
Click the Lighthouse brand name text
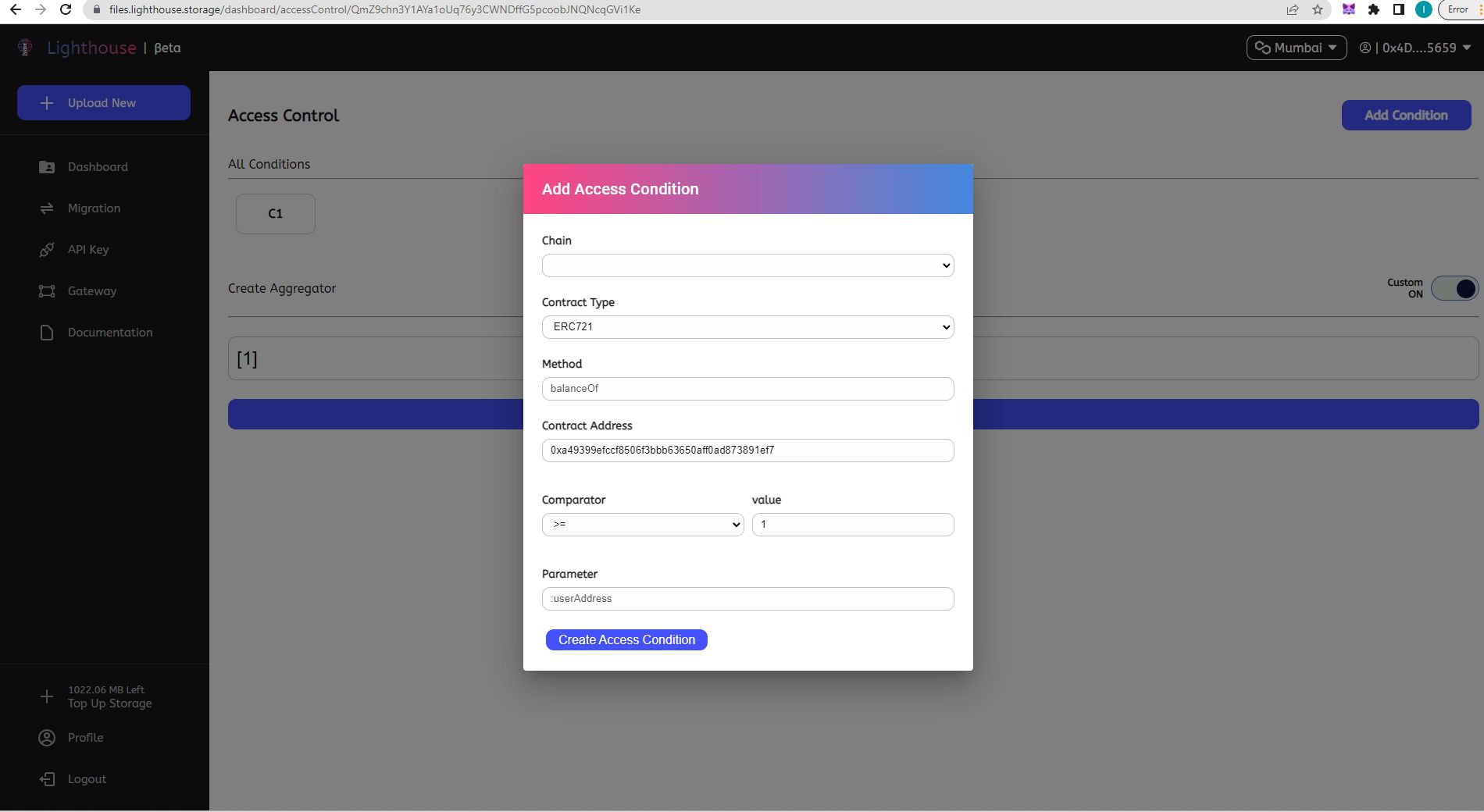click(91, 48)
